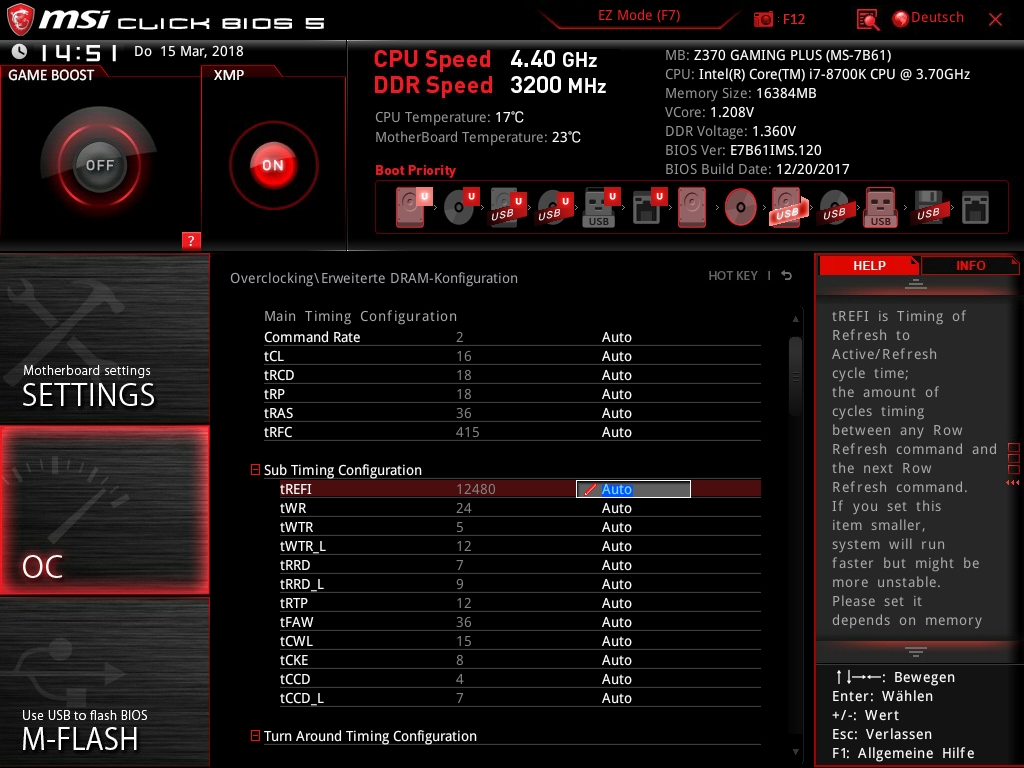Click the HOT KEY button
Viewport: 1024px width, 768px height.
pyautogui.click(x=733, y=276)
